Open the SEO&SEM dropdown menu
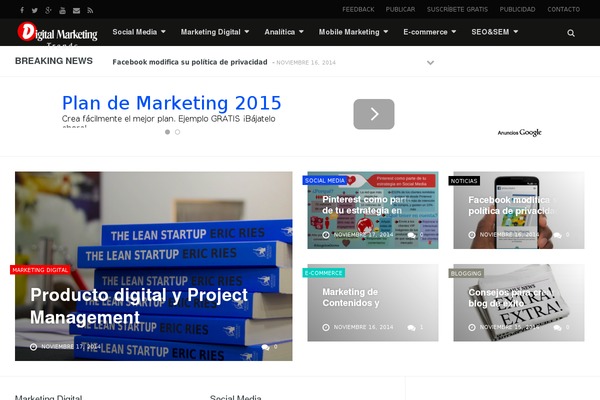The height and width of the screenshot is (400, 600). [494, 32]
